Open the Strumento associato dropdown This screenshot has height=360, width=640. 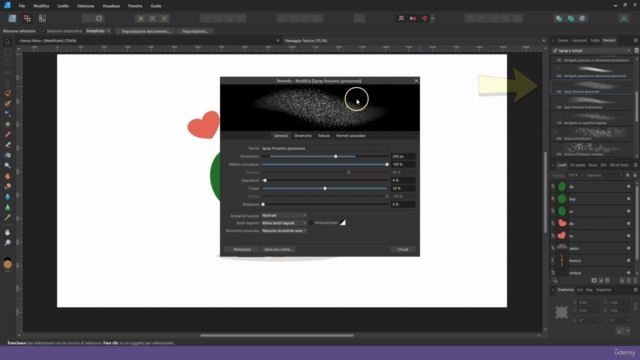pos(284,231)
